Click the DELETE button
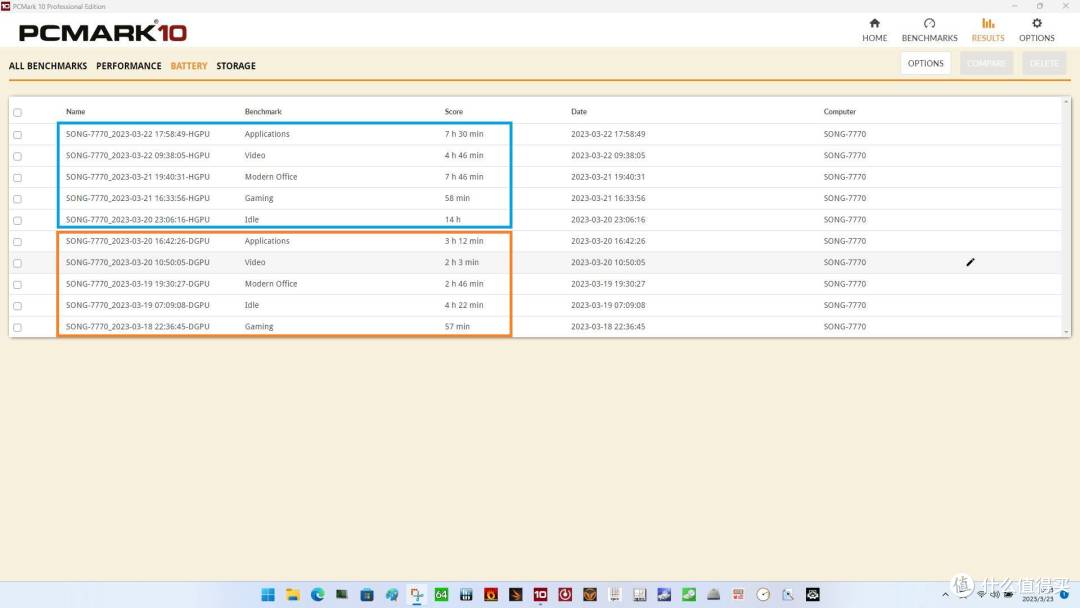1080x608 pixels. point(1044,63)
